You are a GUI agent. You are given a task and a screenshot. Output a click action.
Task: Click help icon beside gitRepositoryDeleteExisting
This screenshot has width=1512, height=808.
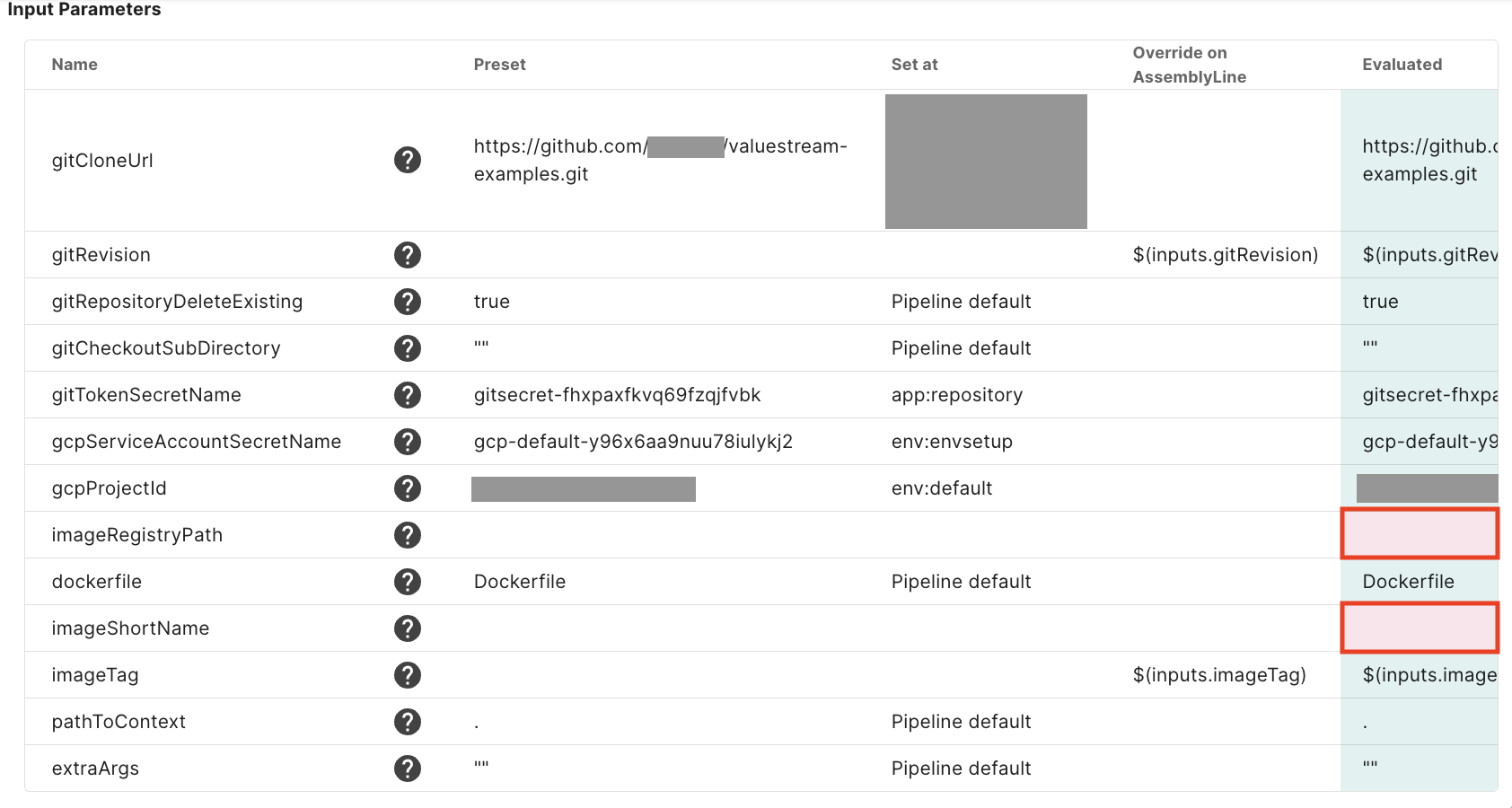coord(408,302)
